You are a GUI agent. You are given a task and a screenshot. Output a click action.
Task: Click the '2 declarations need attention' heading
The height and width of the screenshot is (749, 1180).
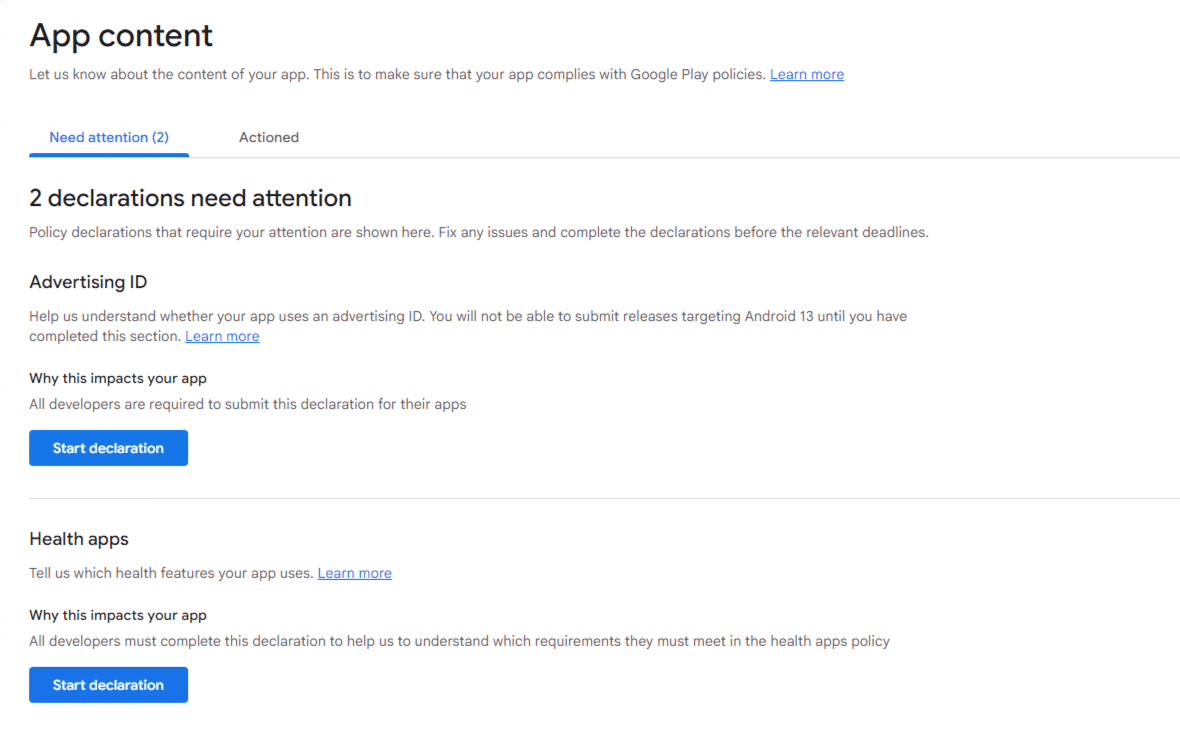190,197
